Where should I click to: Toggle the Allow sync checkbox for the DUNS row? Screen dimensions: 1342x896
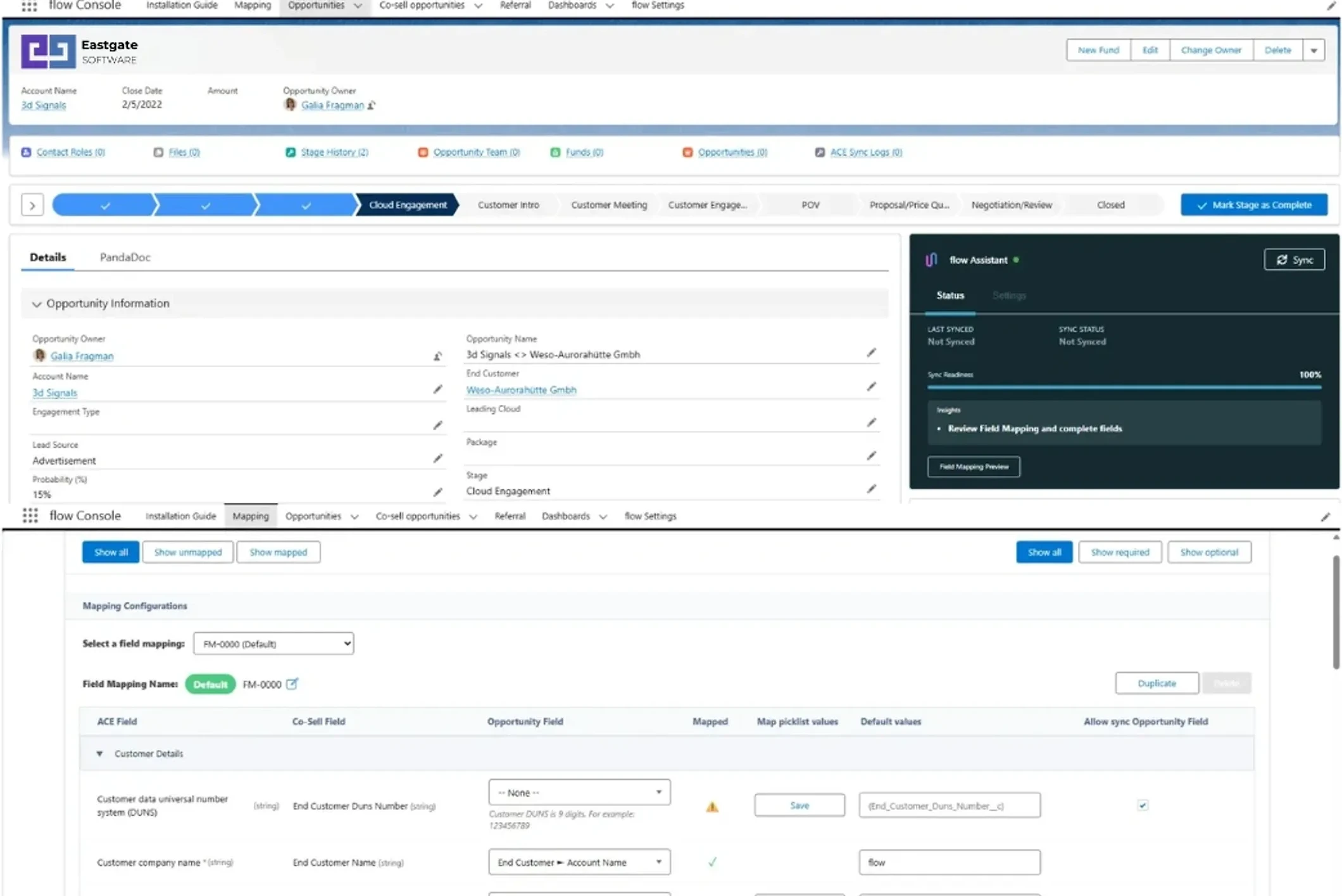(x=1143, y=806)
